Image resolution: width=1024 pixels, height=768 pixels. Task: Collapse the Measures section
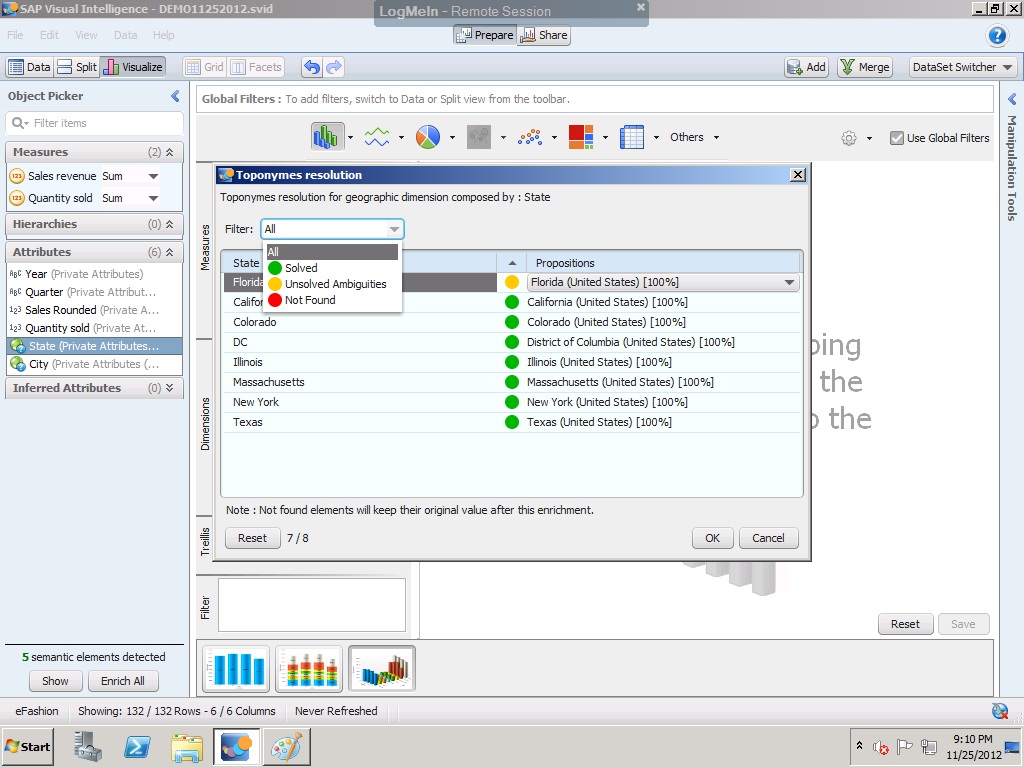[x=170, y=152]
